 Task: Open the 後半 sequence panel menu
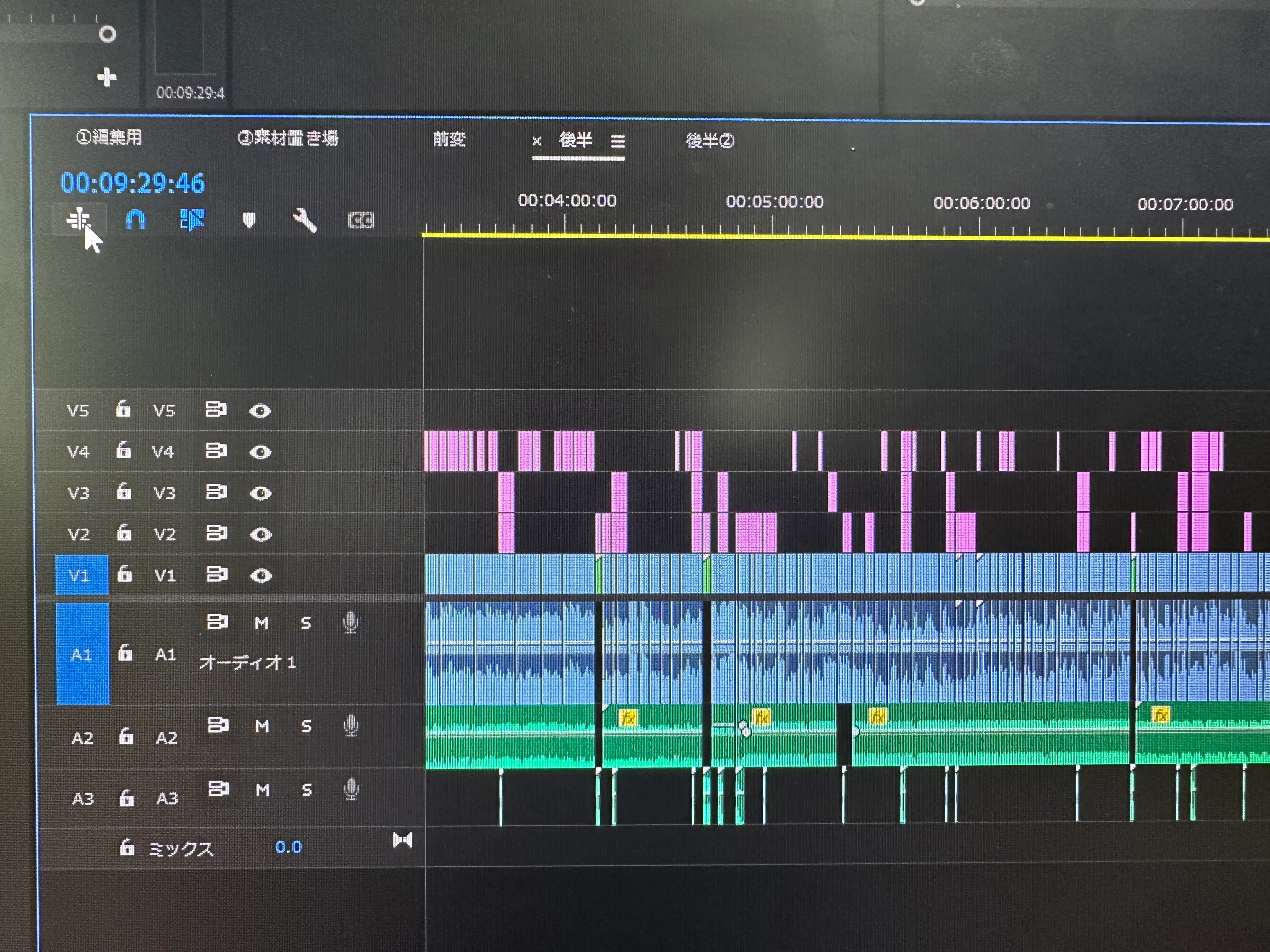[618, 141]
